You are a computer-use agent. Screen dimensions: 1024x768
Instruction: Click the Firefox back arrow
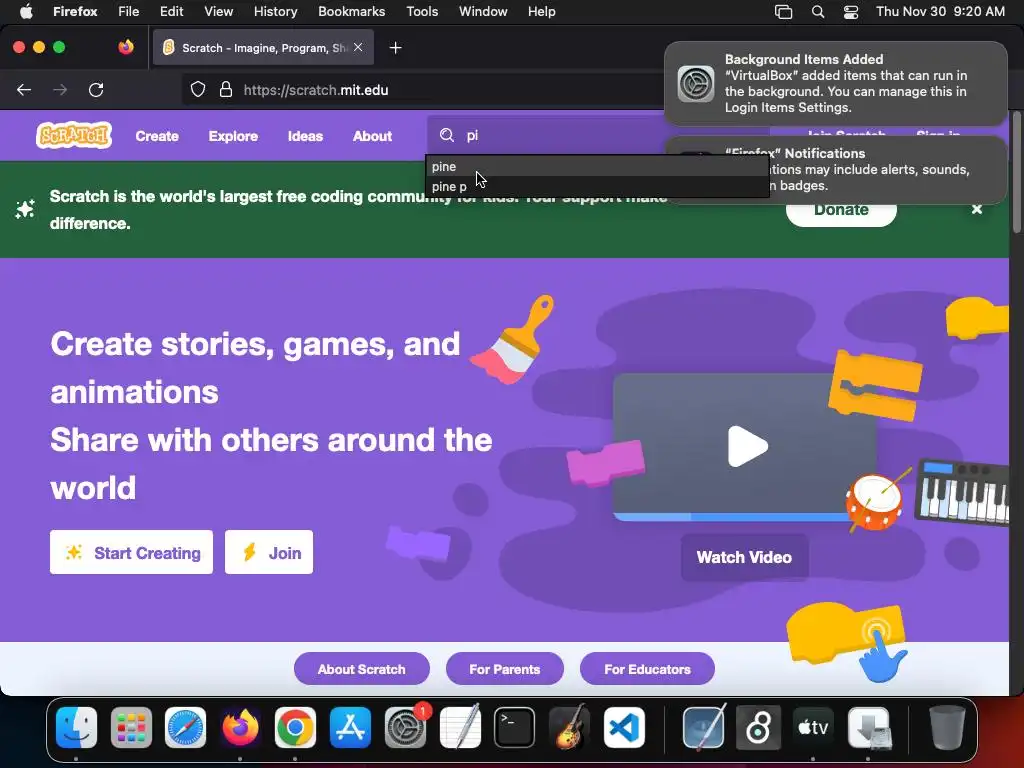[x=24, y=90]
